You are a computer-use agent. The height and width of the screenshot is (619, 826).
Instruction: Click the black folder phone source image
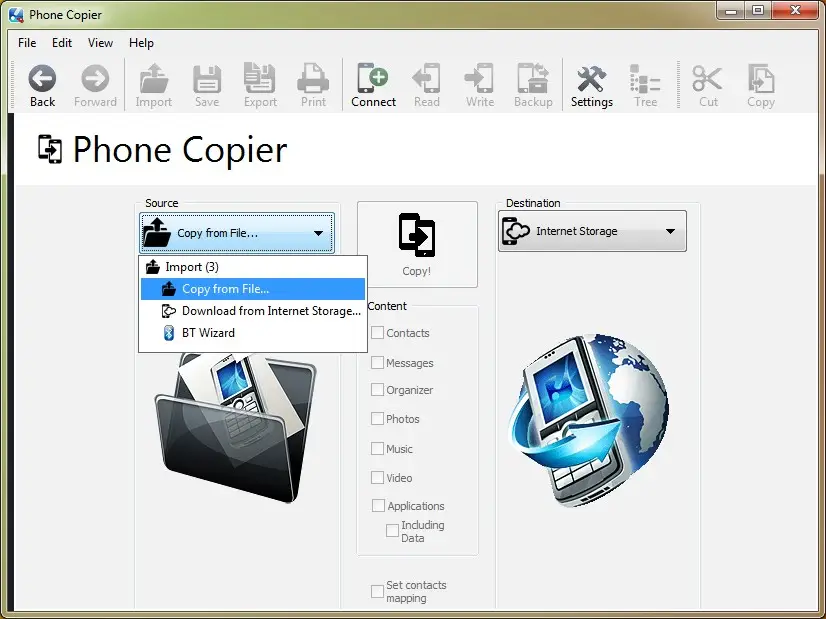[x=235, y=427]
